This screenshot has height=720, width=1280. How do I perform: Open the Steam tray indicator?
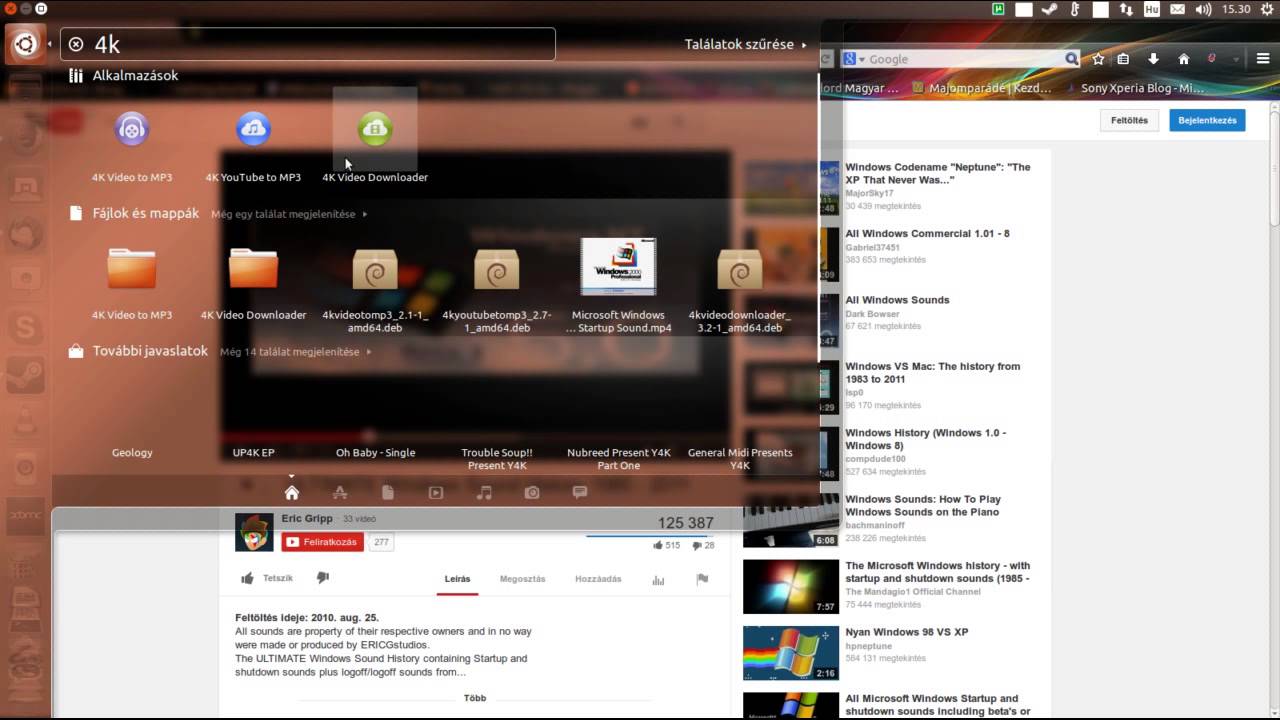click(1049, 9)
